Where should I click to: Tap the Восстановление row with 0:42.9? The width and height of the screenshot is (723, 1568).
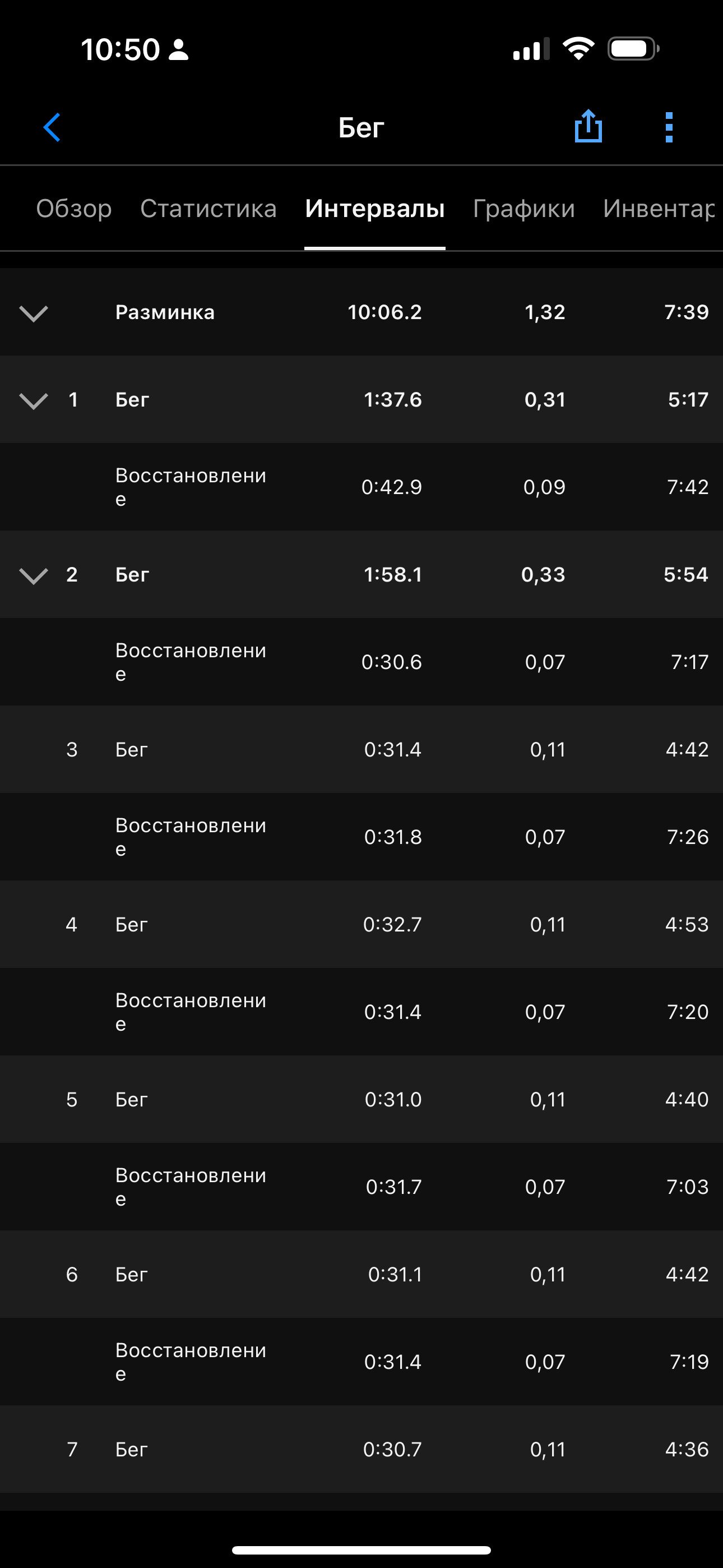361,487
